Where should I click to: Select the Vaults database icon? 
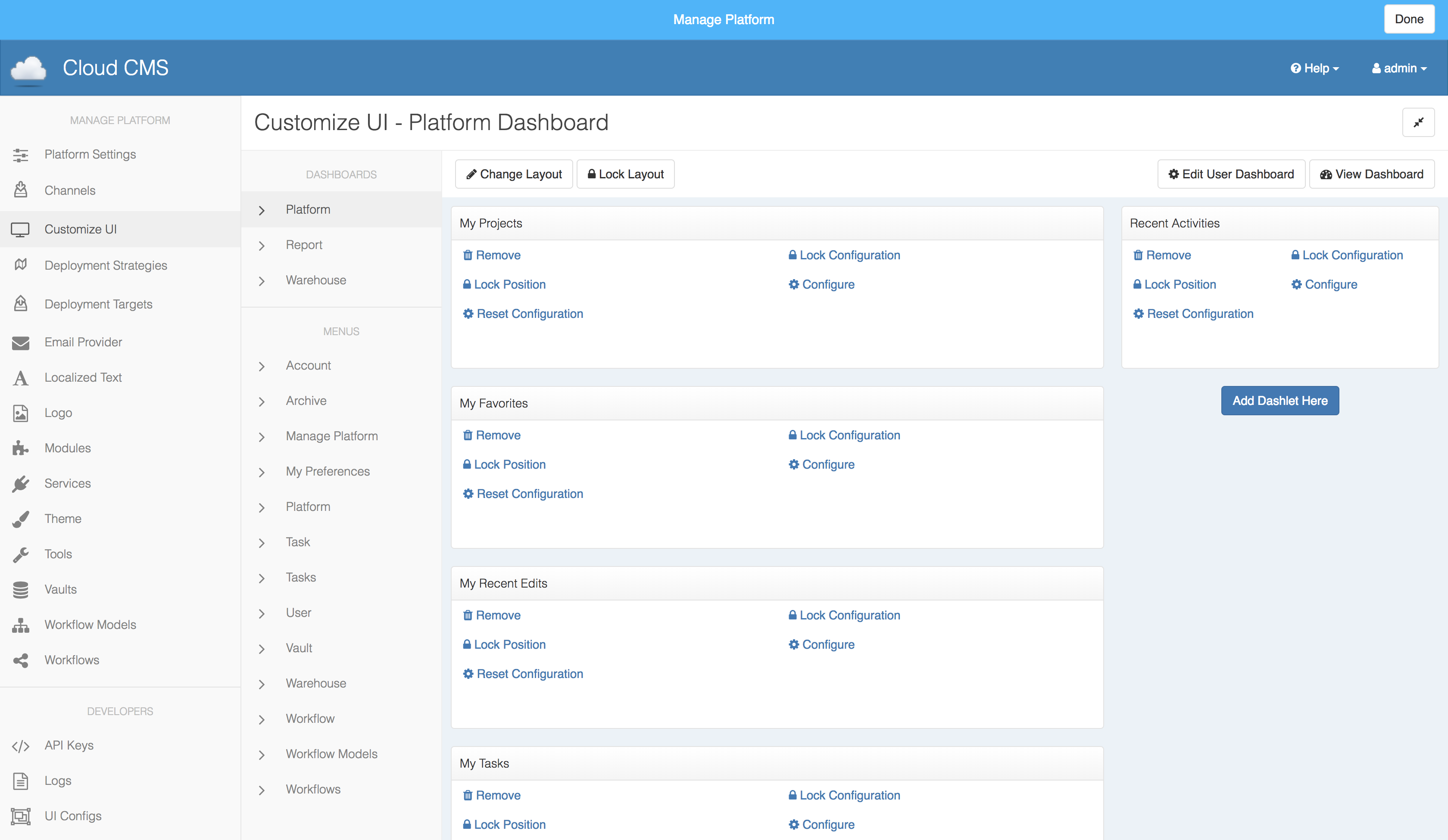(21, 589)
